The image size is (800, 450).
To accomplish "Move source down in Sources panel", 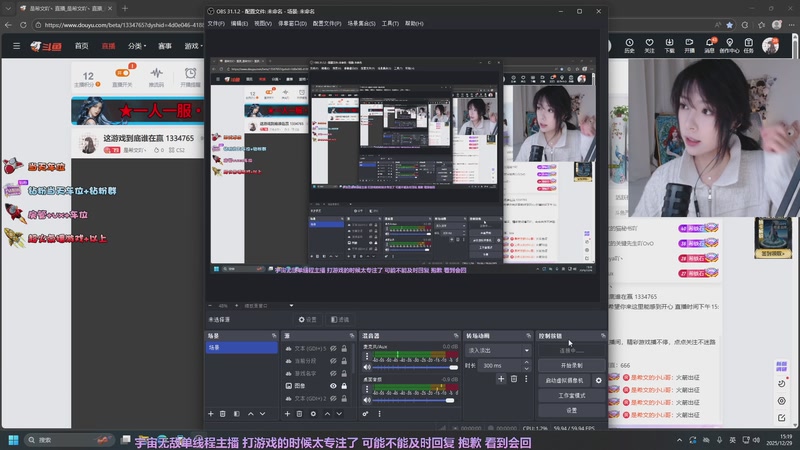I will pyautogui.click(x=339, y=414).
